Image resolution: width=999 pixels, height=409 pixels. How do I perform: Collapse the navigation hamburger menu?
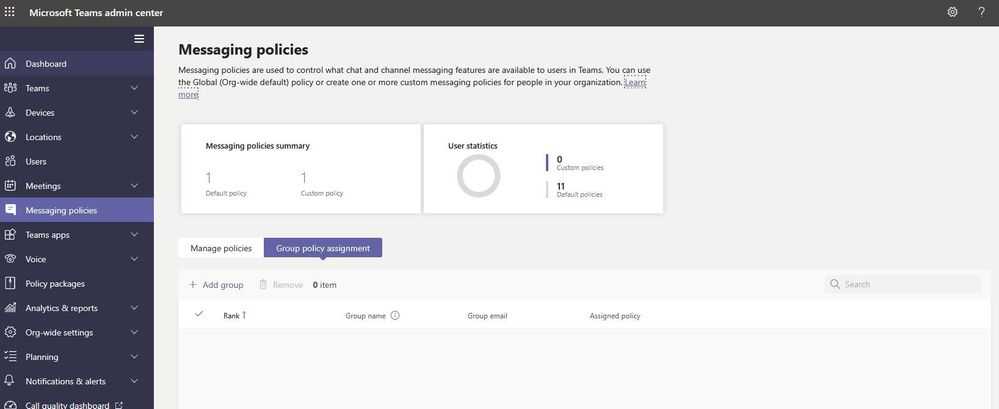[x=139, y=39]
